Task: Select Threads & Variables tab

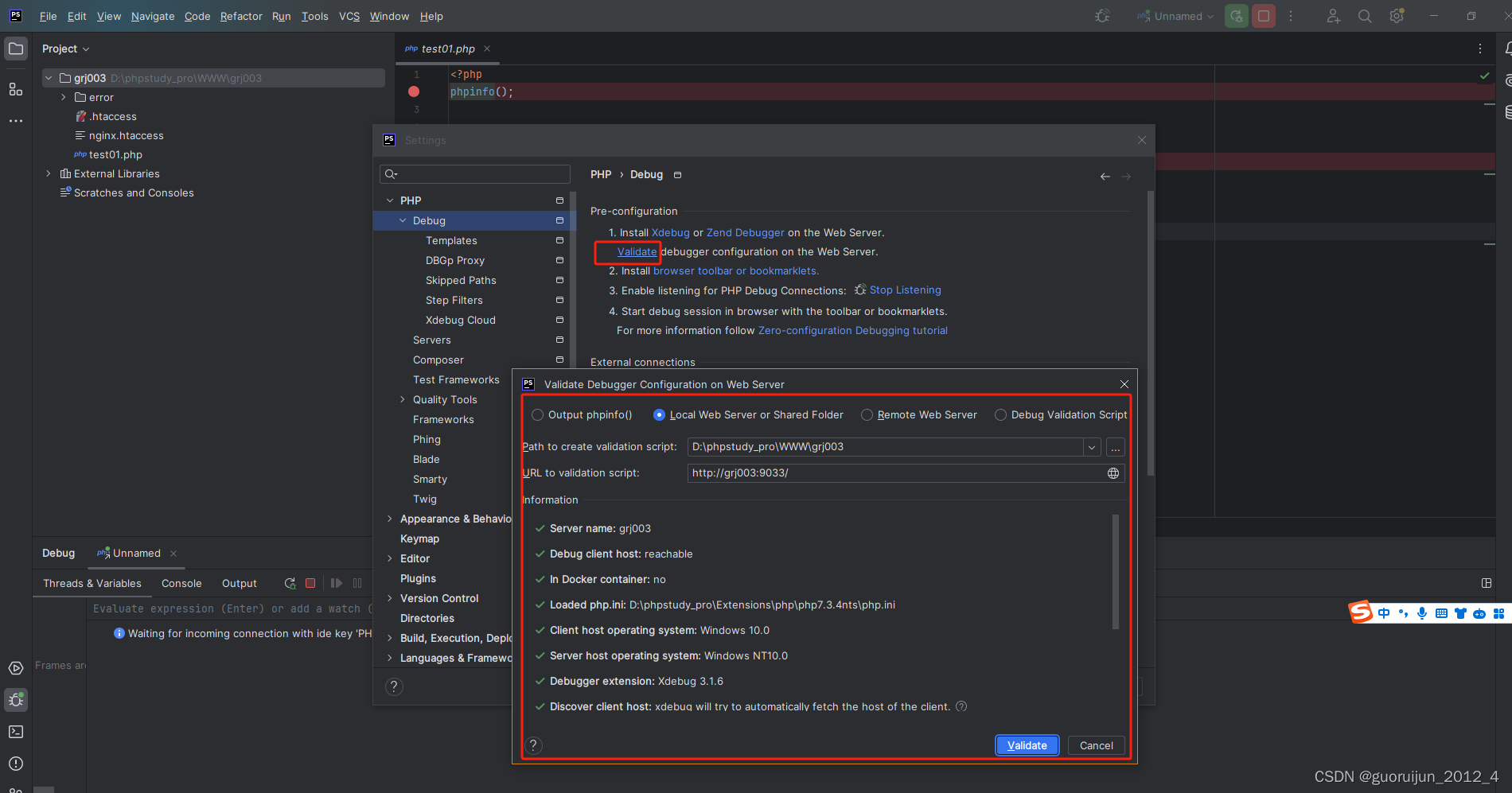Action: pyautogui.click(x=92, y=583)
